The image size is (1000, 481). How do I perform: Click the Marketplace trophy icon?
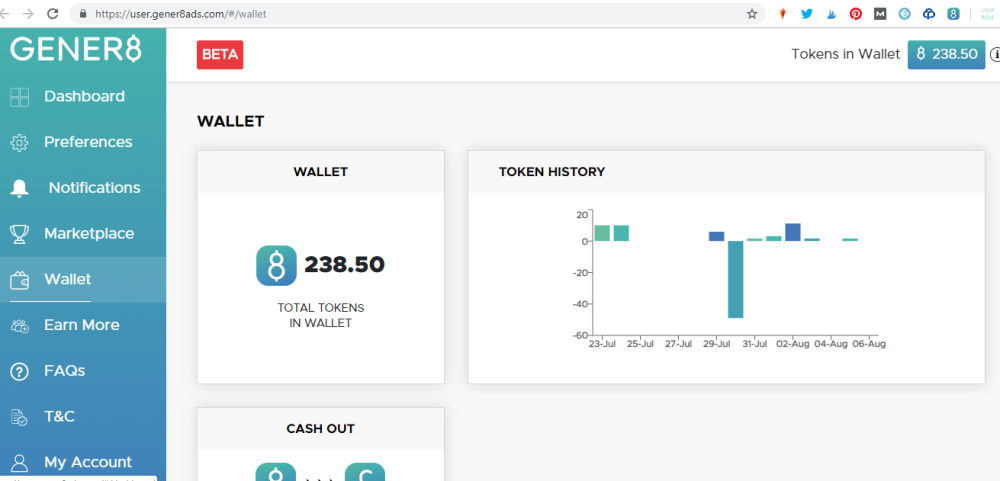tap(20, 234)
